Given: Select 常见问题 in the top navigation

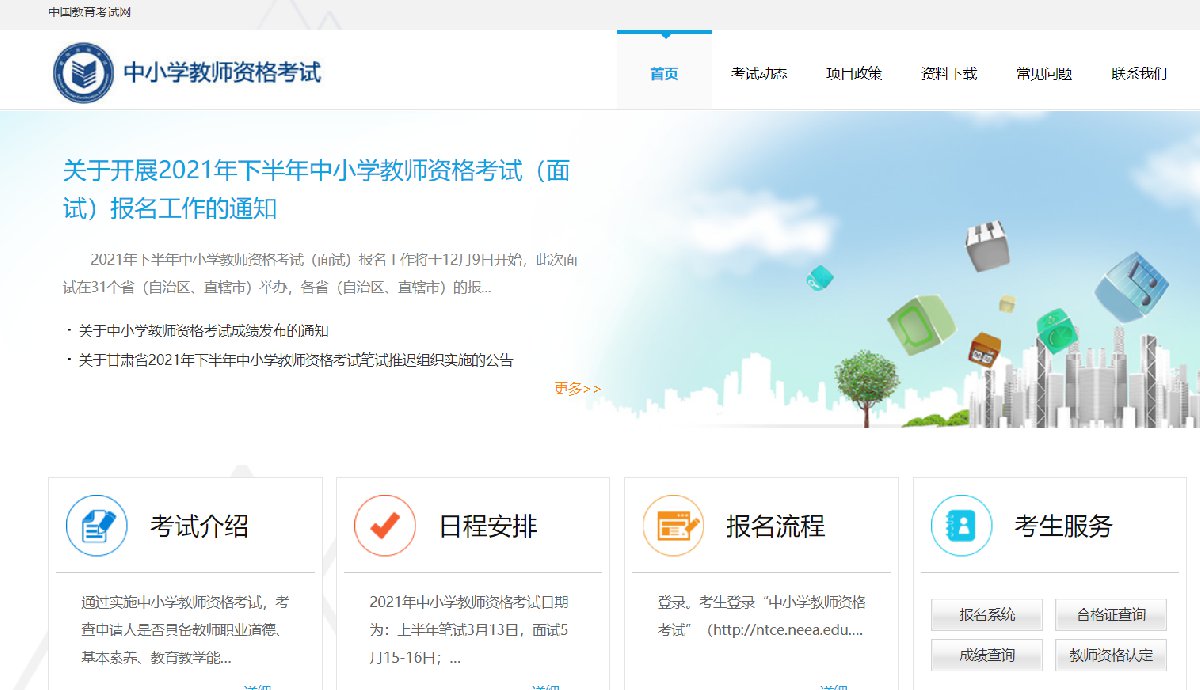Looking at the screenshot, I should 1044,73.
